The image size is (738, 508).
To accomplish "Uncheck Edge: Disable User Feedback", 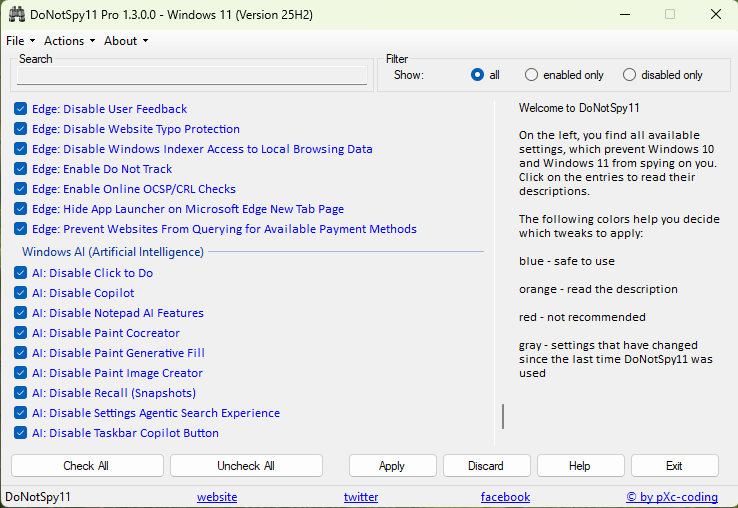I will tap(20, 109).
